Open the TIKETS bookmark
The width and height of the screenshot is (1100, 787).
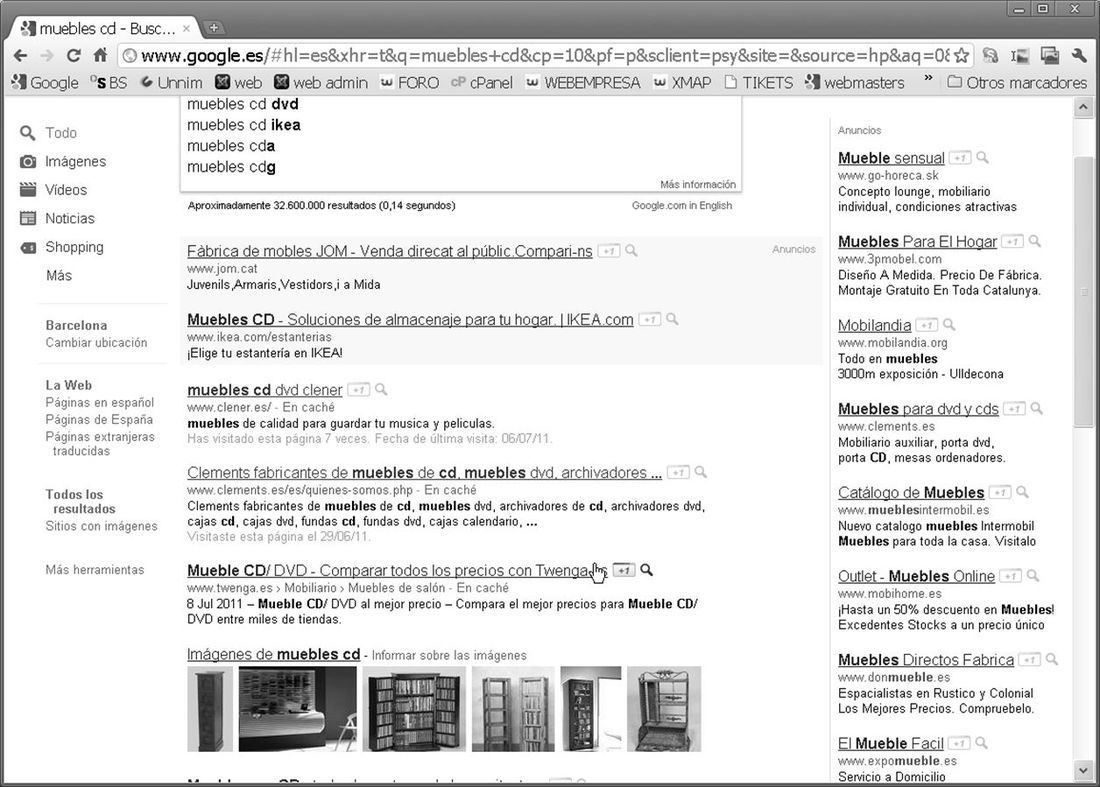coord(758,83)
